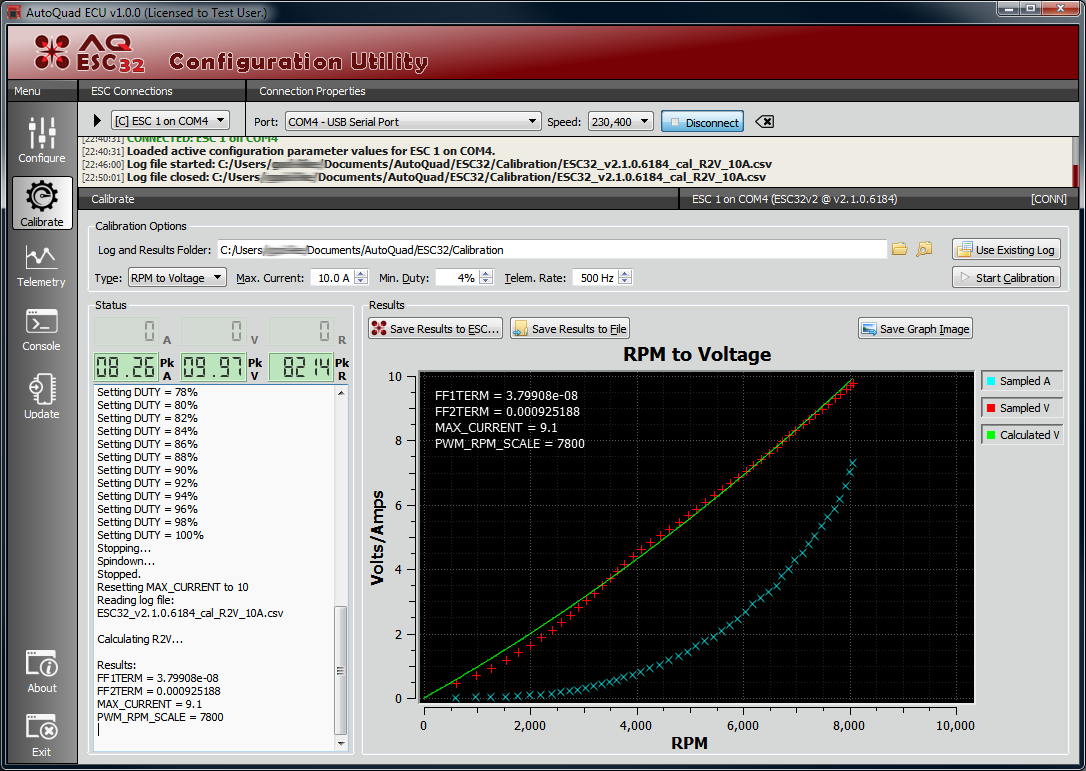Click the status log scroll up arrow
This screenshot has height=771, width=1086.
pos(340,393)
